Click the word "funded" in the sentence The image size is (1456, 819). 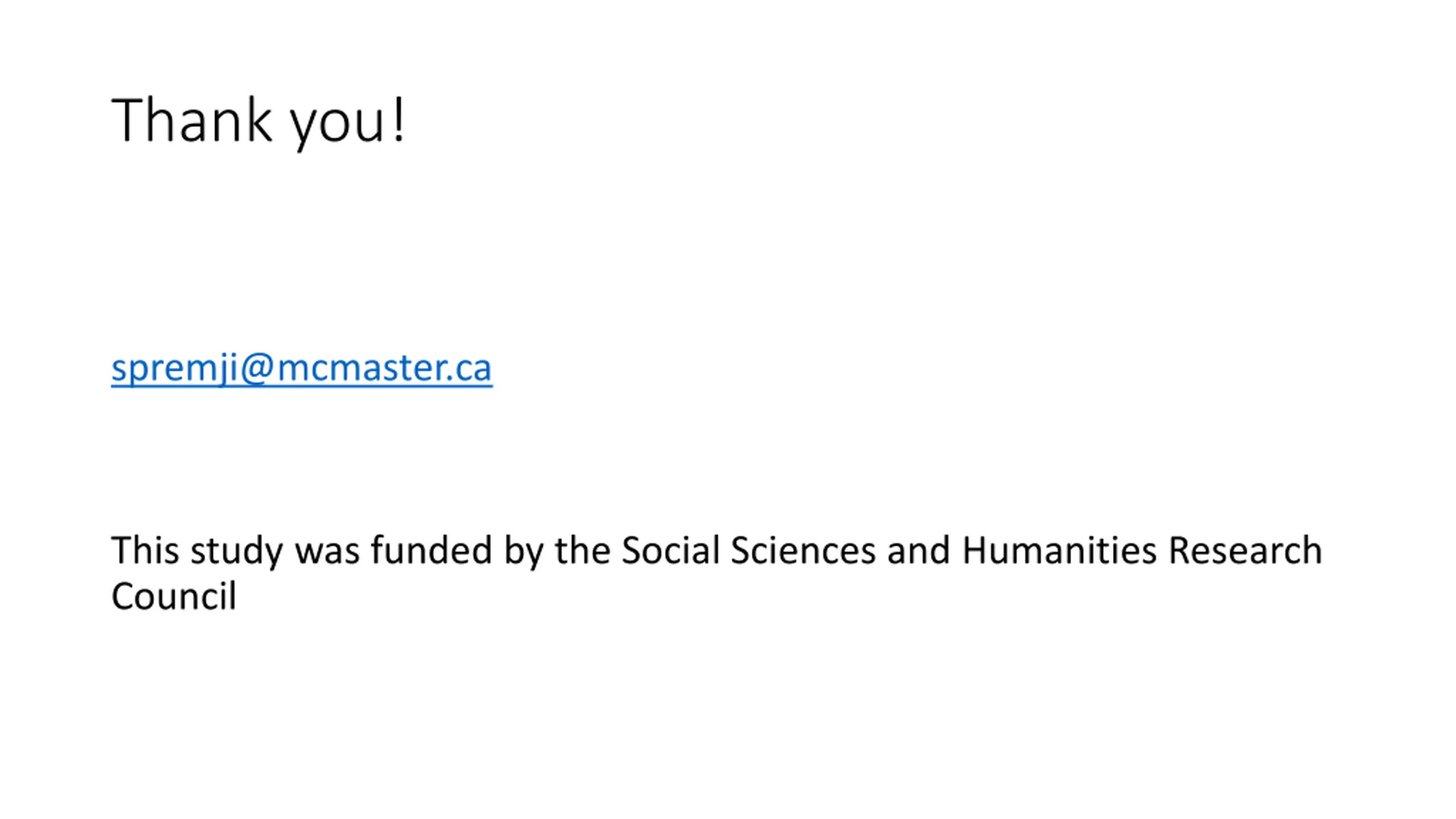coord(432,551)
